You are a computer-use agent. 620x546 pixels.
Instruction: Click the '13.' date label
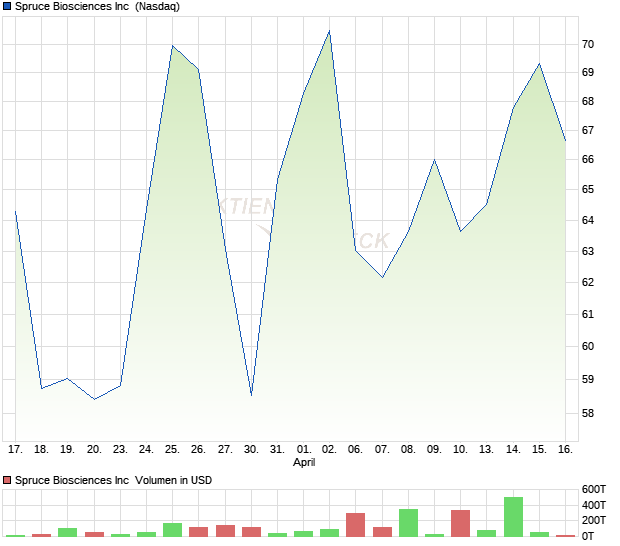pyautogui.click(x=486, y=450)
